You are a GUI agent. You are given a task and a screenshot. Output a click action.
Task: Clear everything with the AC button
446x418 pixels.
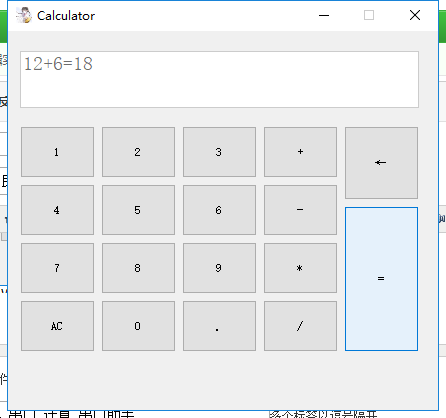pyautogui.click(x=57, y=326)
